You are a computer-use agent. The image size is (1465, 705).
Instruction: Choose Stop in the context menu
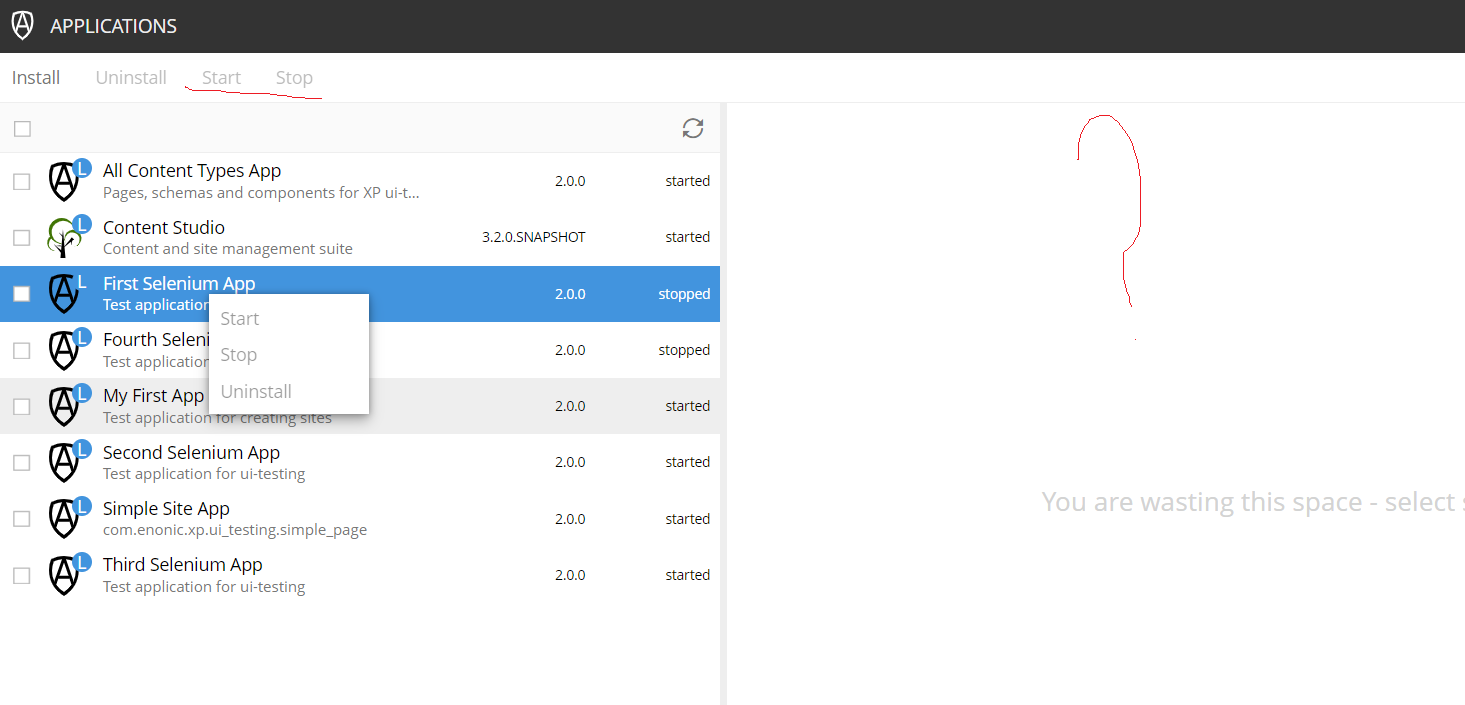[x=288, y=355]
